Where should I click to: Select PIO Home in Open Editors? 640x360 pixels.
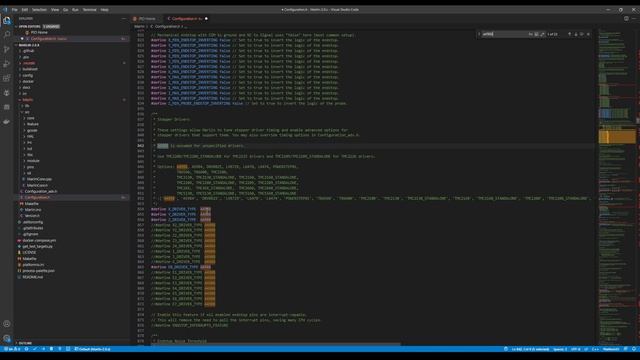(x=39, y=32)
